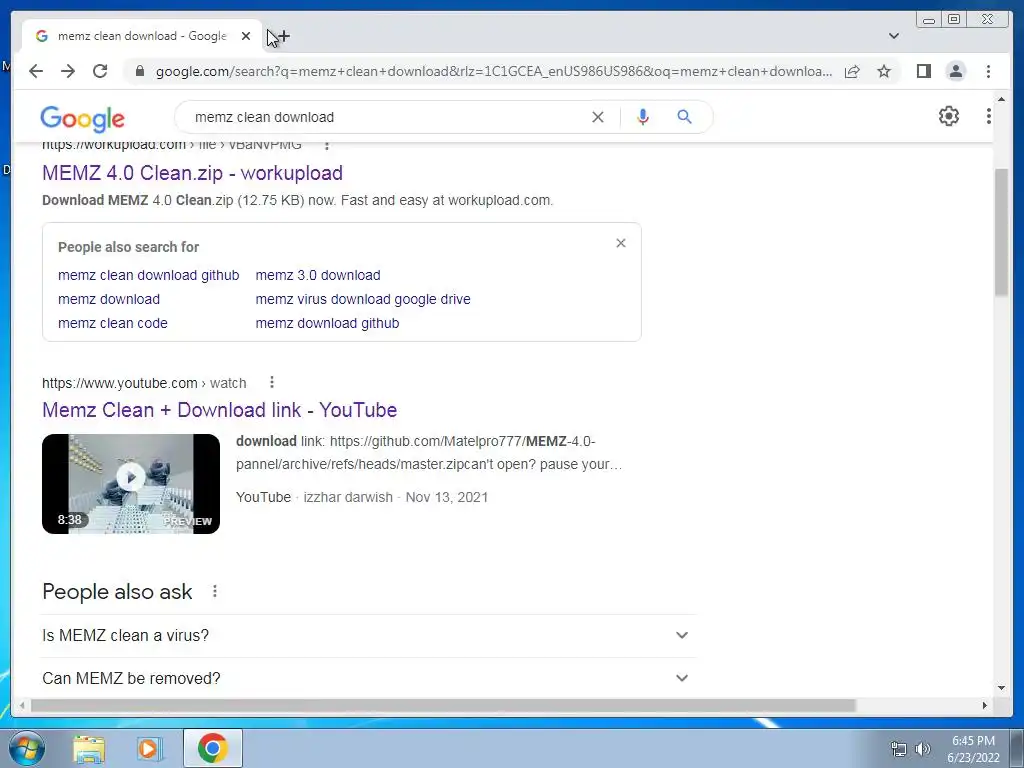Screen dimensions: 1024x768
Task: Expand Is MEMZ clean a virus?
Action: [366, 635]
